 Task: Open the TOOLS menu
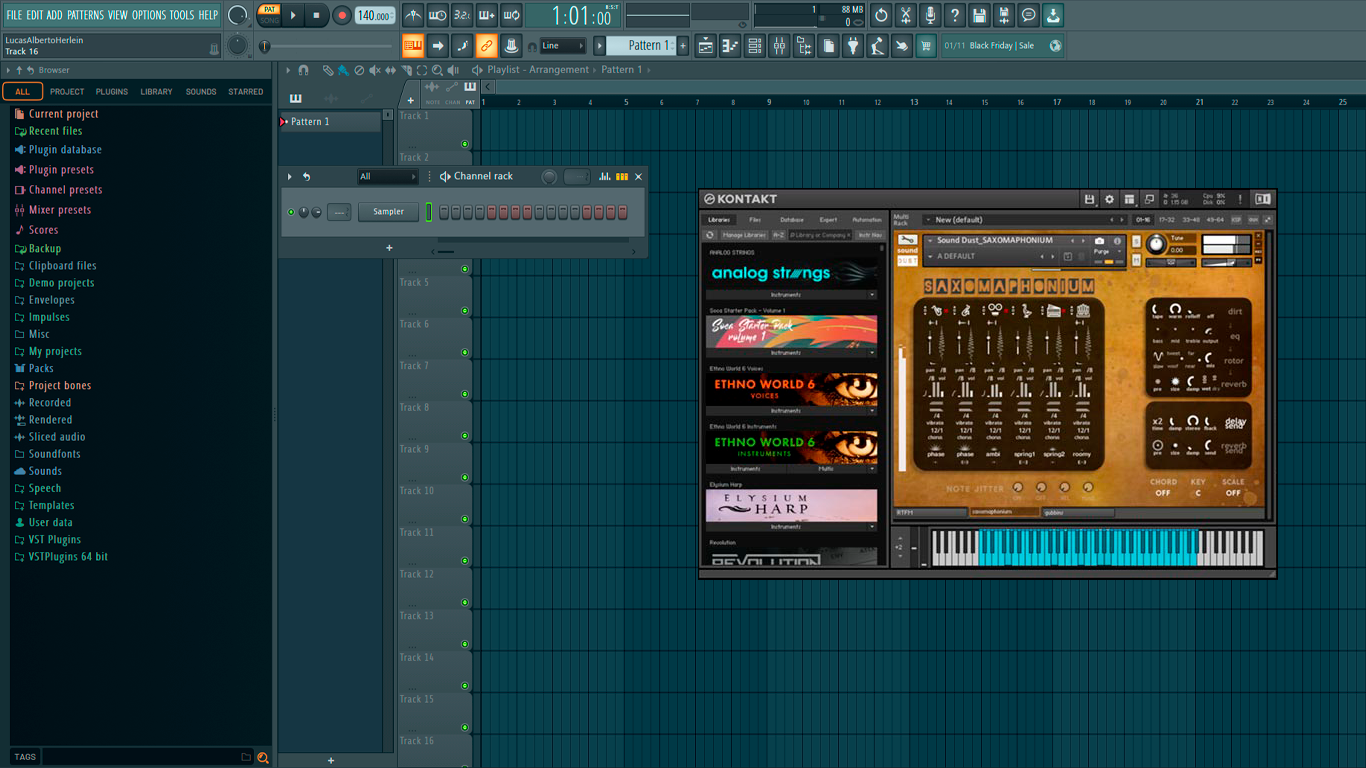click(x=182, y=15)
